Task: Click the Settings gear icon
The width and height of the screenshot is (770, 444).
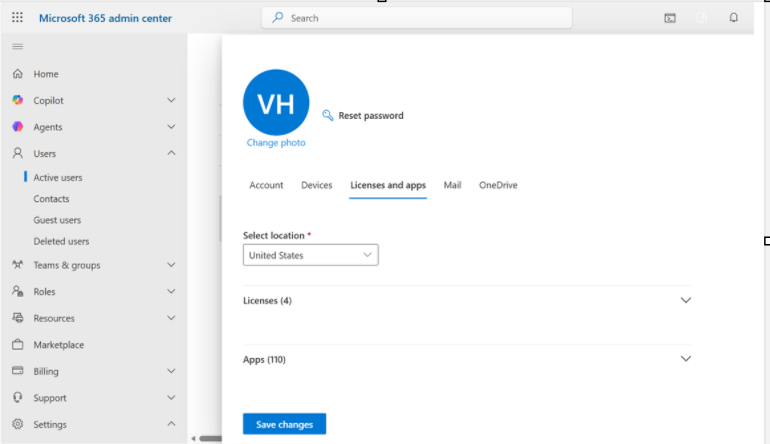Action: (18, 424)
